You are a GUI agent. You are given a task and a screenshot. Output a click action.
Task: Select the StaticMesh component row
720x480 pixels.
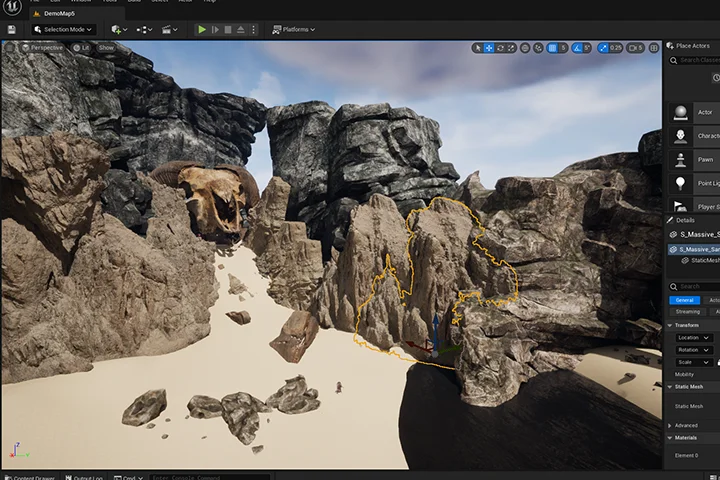[700, 260]
